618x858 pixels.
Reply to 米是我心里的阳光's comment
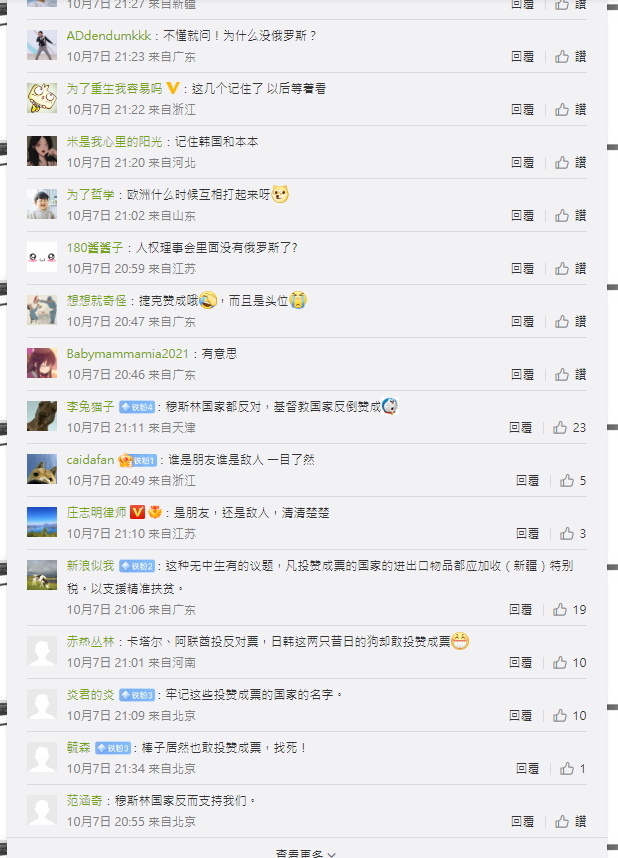(522, 163)
